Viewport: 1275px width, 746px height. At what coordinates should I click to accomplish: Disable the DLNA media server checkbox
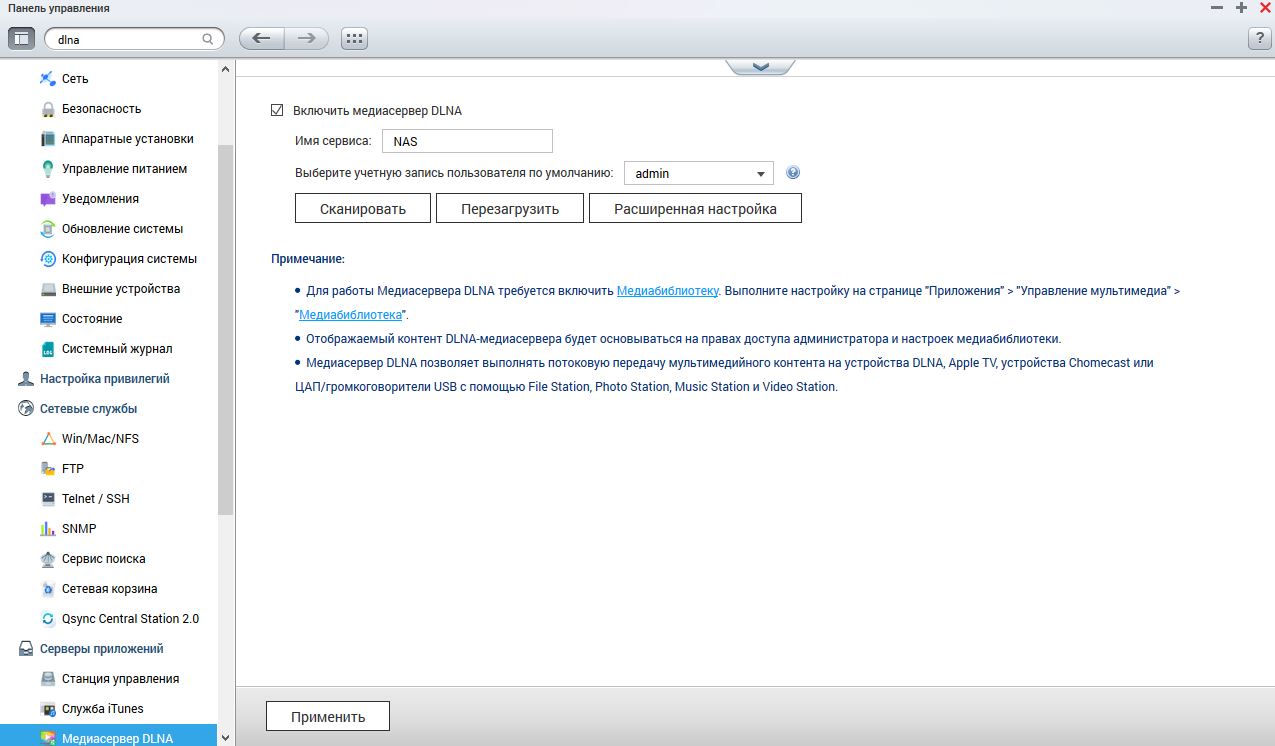pos(277,111)
